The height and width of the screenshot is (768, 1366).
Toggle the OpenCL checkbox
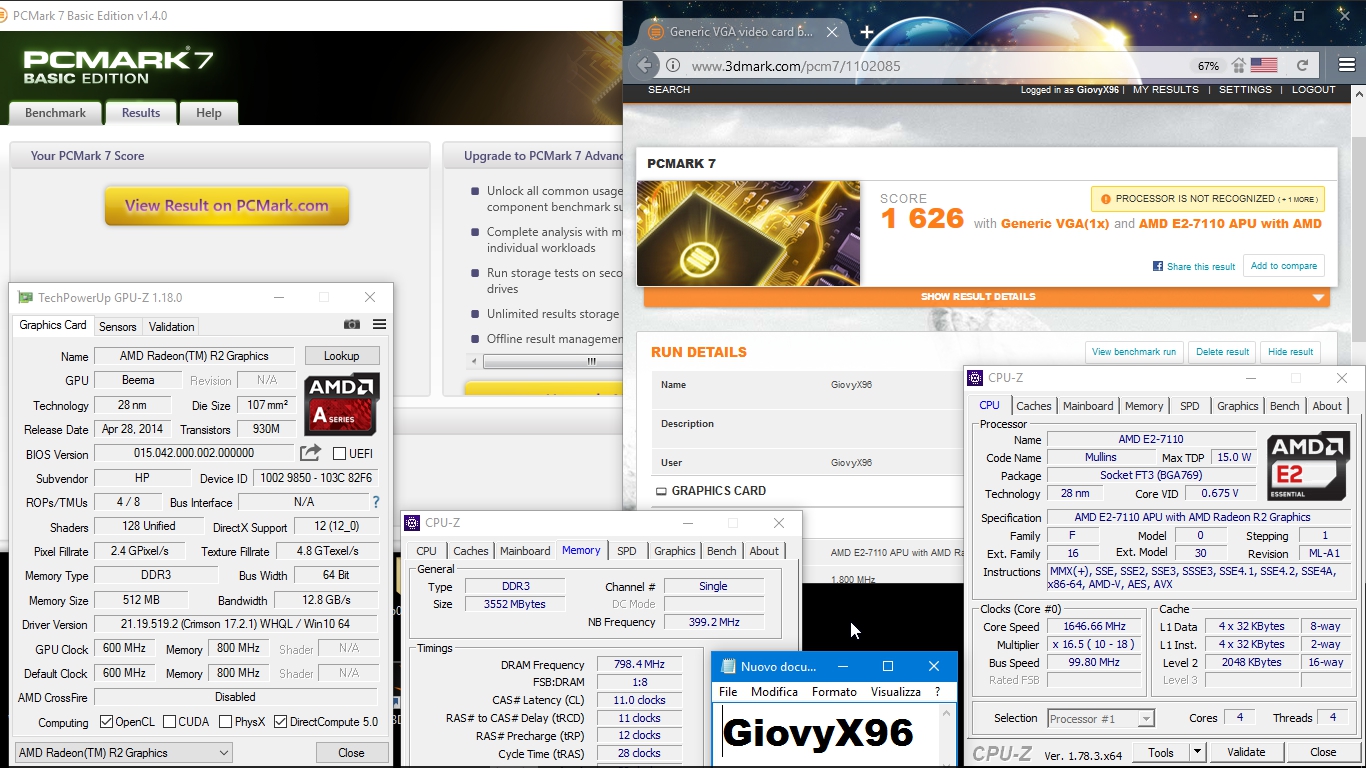click(107, 722)
